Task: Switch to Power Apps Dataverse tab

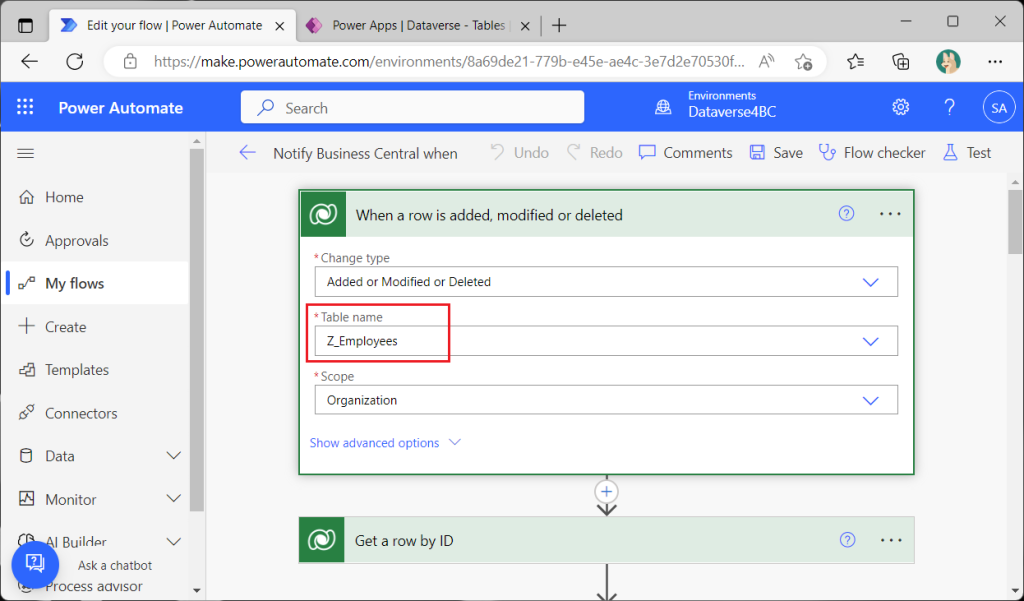Action: point(418,25)
